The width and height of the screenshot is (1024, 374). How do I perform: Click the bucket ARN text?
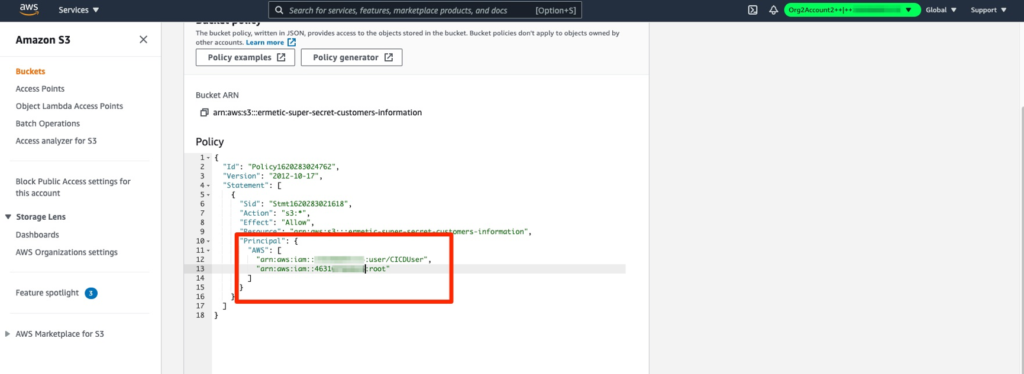[317, 112]
